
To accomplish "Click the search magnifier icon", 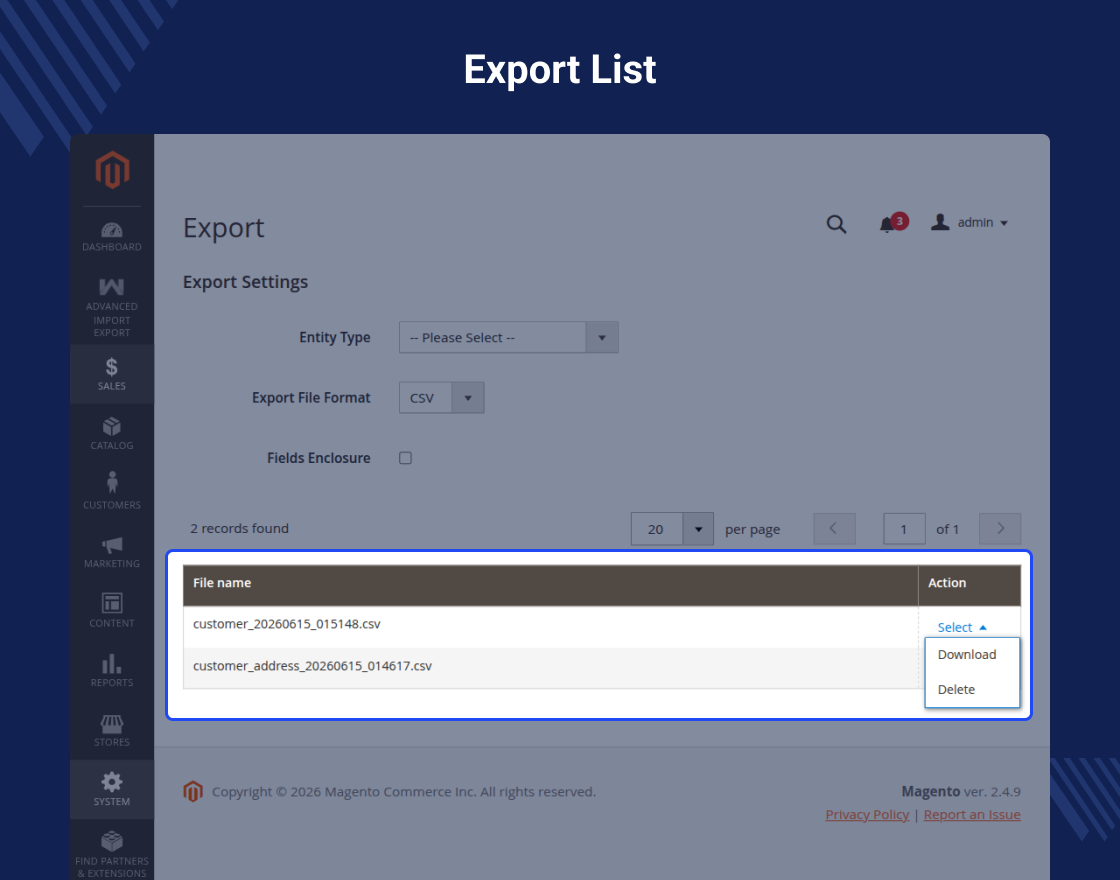I will (x=836, y=224).
